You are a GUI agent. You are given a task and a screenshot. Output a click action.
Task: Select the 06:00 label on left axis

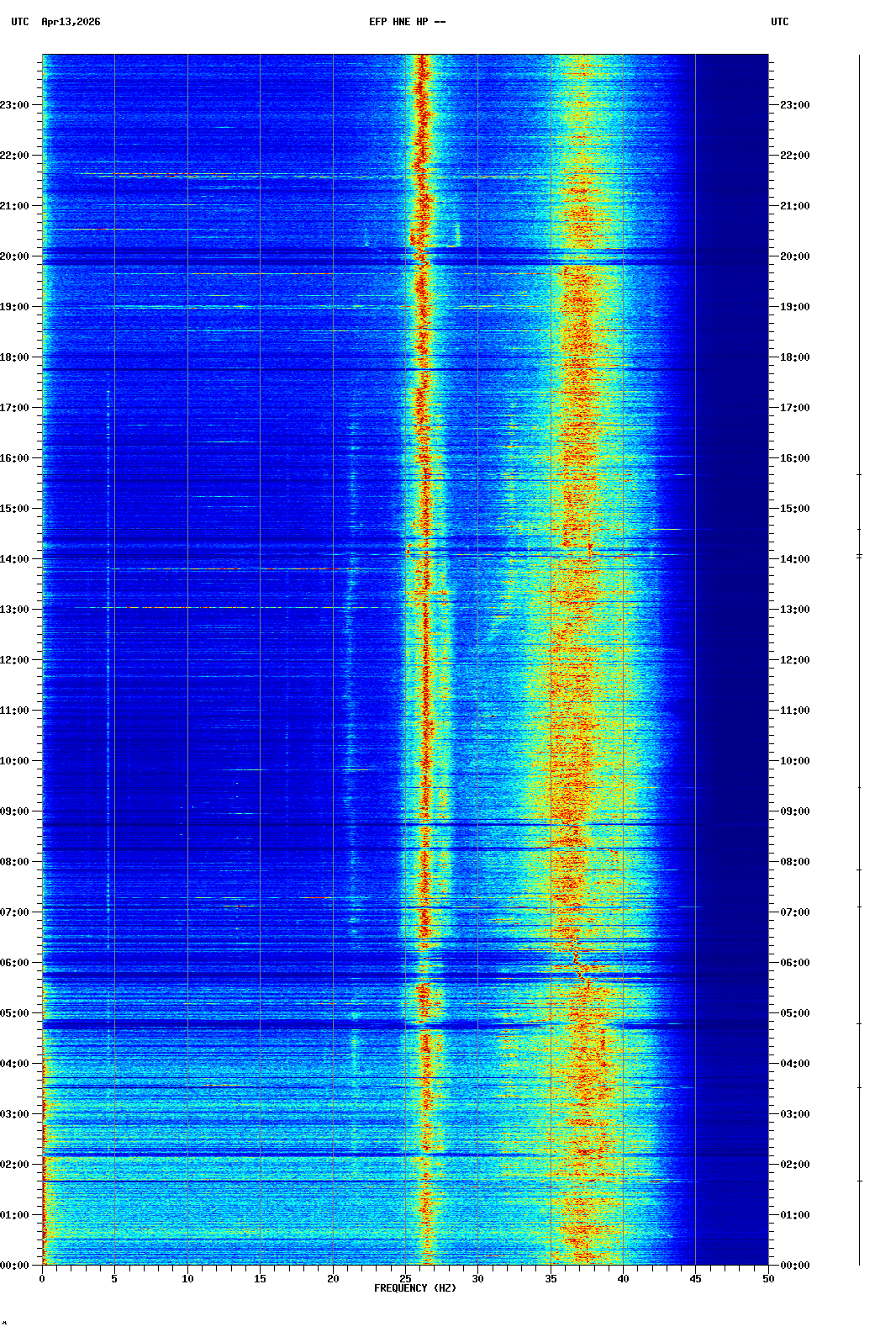pyautogui.click(x=15, y=963)
